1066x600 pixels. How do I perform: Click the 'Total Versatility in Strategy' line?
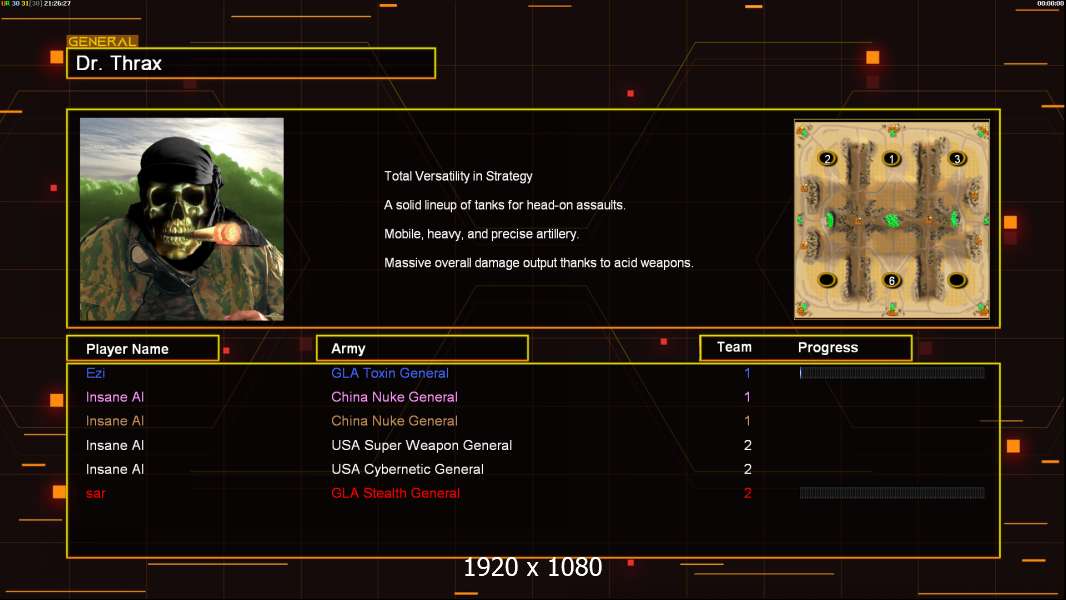[458, 176]
